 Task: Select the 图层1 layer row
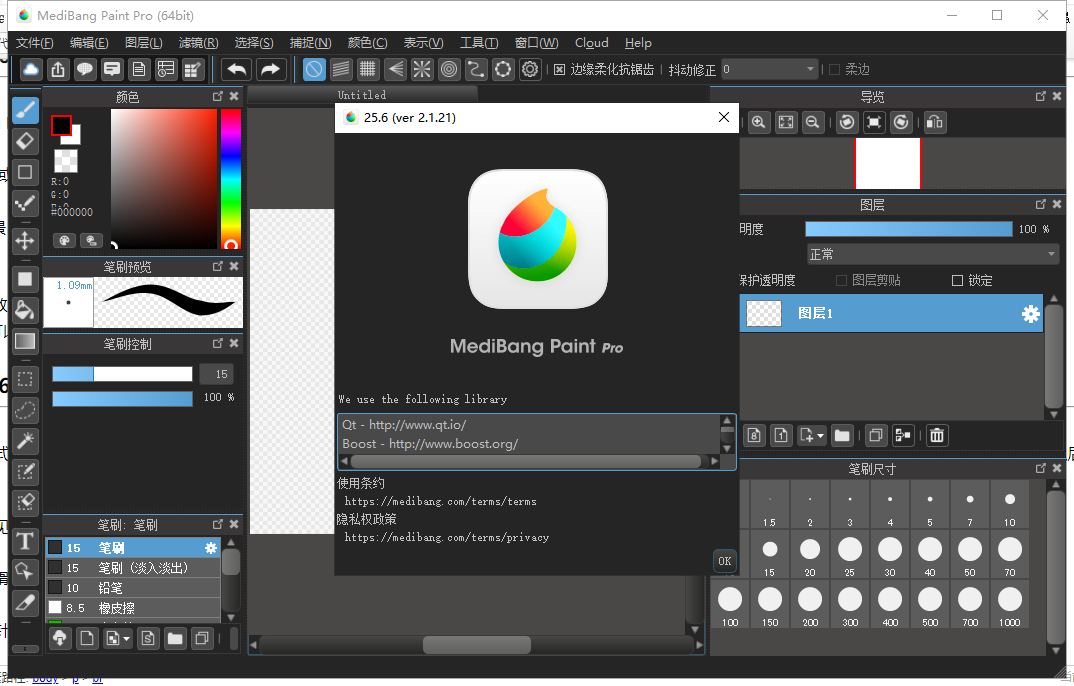[x=890, y=314]
